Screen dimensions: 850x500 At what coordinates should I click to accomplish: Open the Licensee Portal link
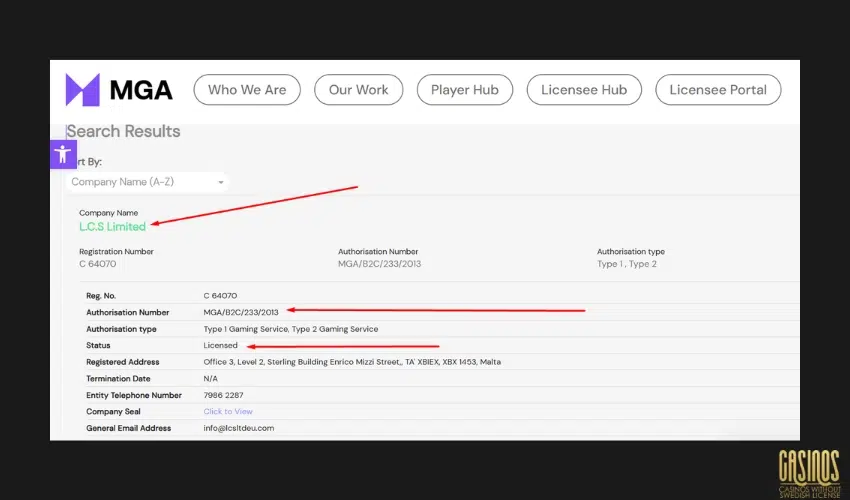click(718, 90)
